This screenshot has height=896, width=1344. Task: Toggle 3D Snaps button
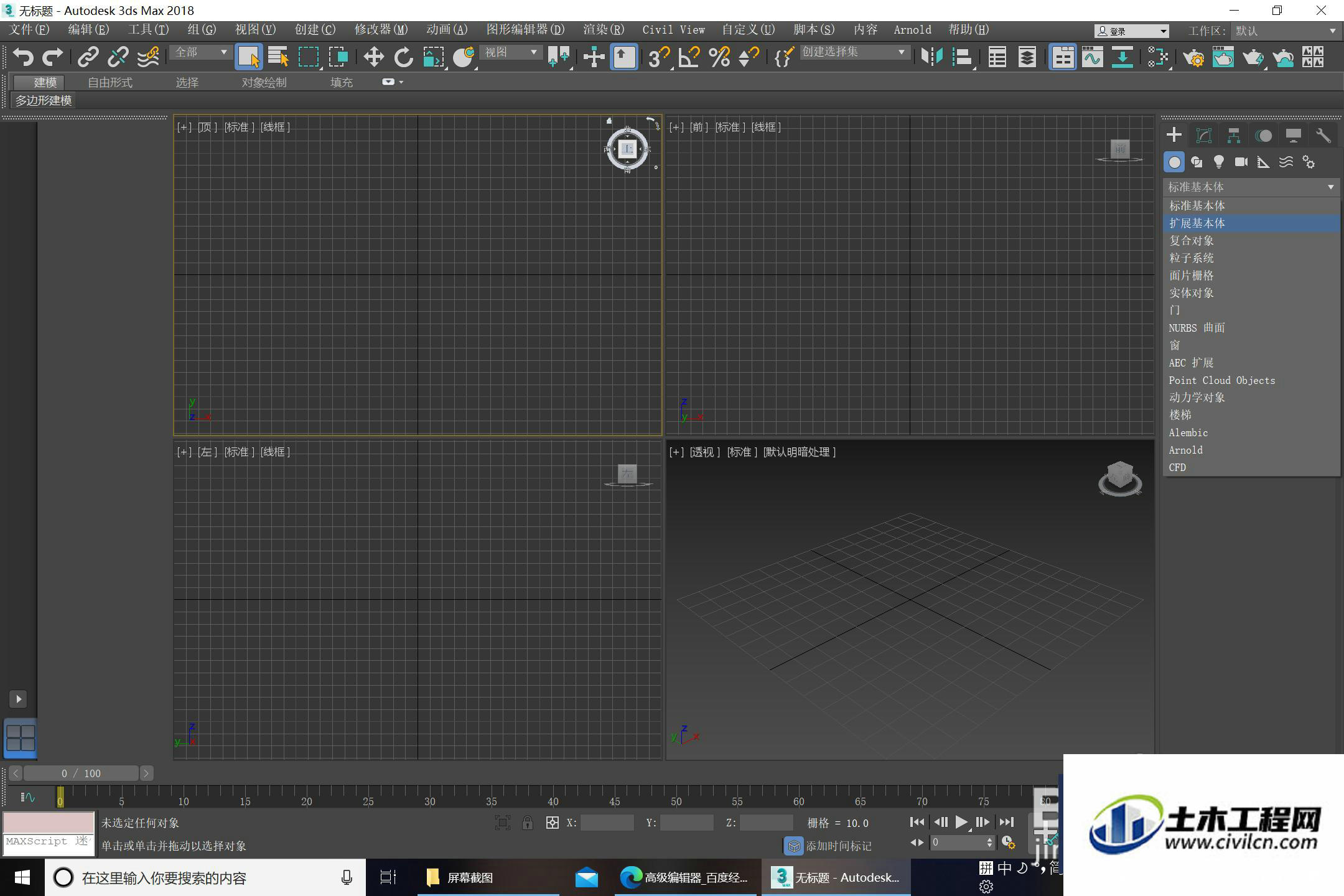pyautogui.click(x=658, y=57)
